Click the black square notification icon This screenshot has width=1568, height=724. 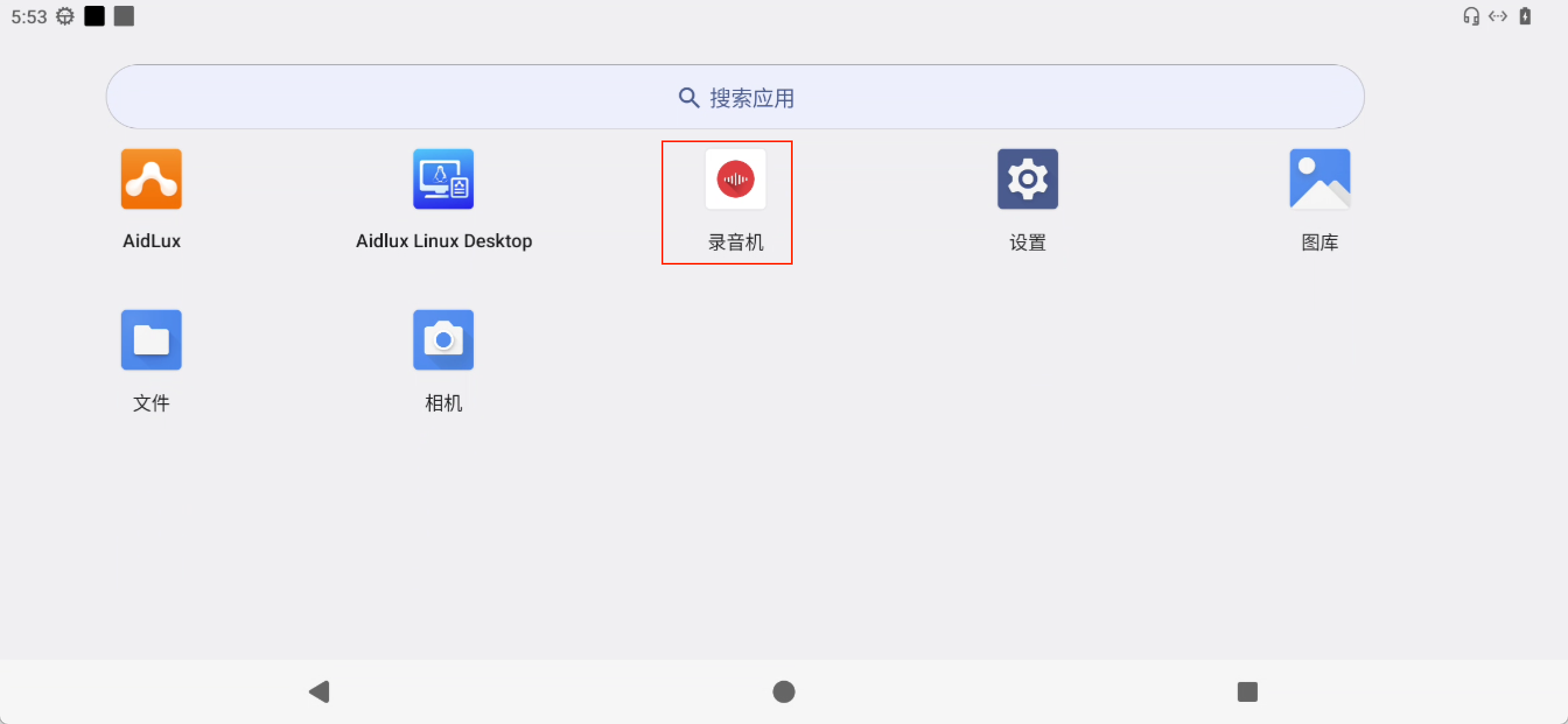tap(94, 16)
